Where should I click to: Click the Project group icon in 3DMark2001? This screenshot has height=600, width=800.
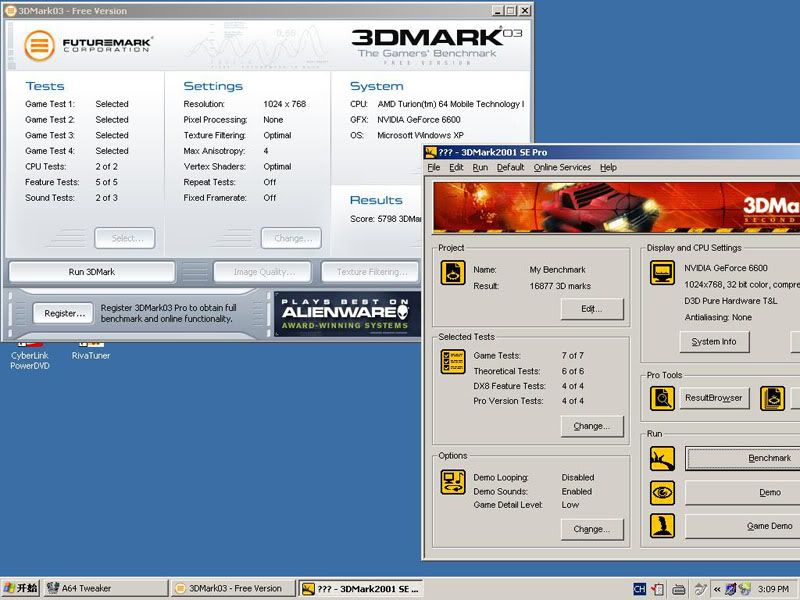point(453,273)
